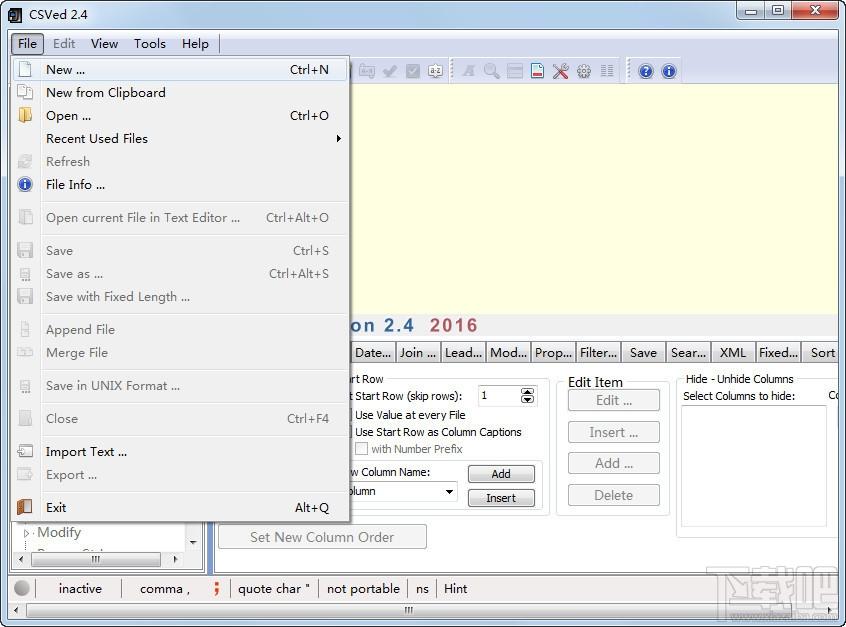Toggle the 'with Number Prefix' checkbox
Screen dimensions: 846x627
(362, 449)
